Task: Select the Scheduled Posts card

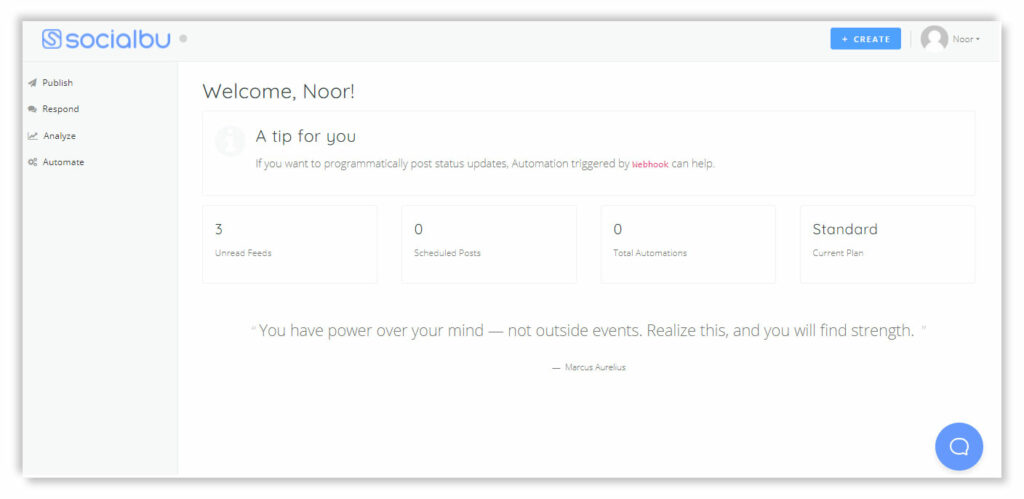Action: 488,244
